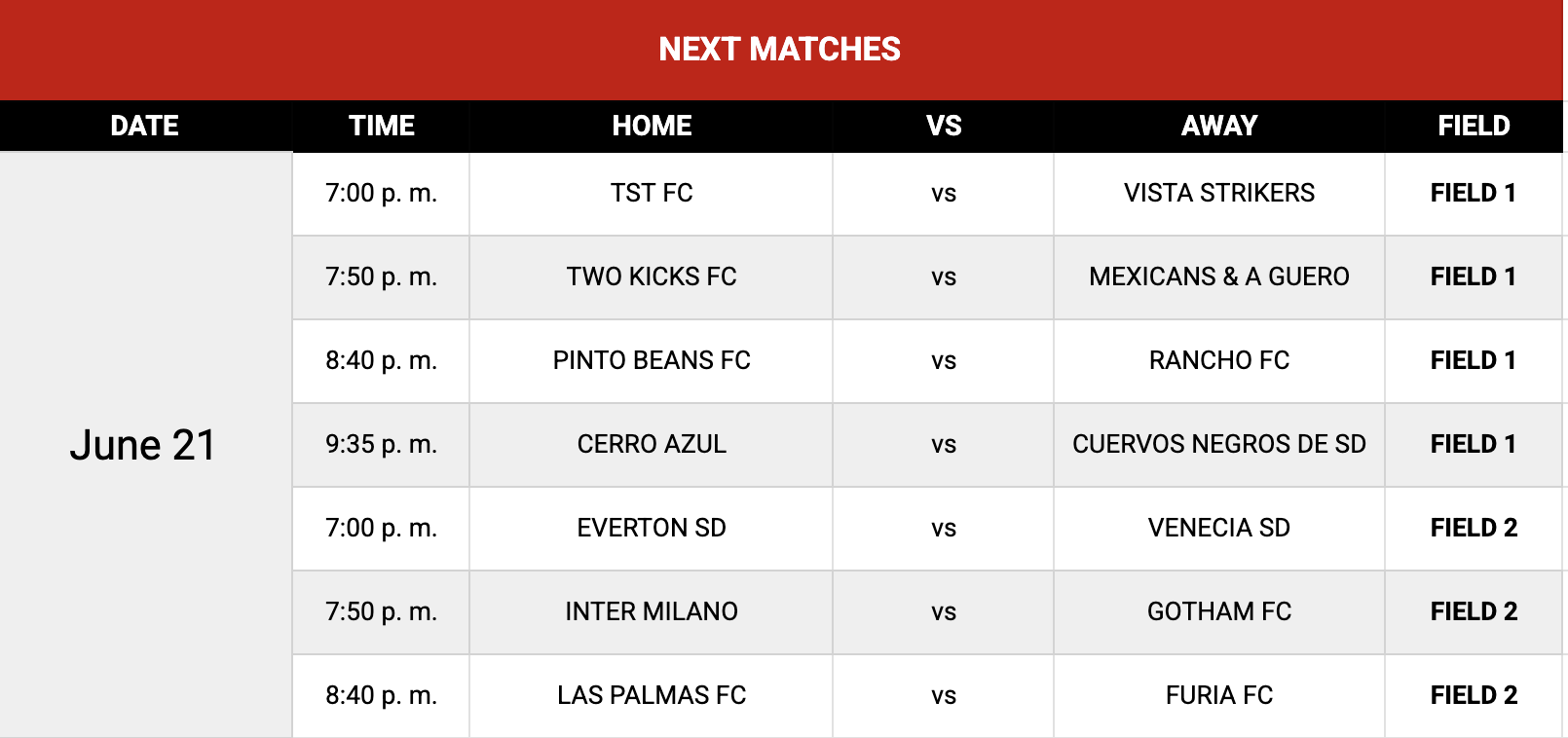Click the TST FC home team

(x=652, y=193)
